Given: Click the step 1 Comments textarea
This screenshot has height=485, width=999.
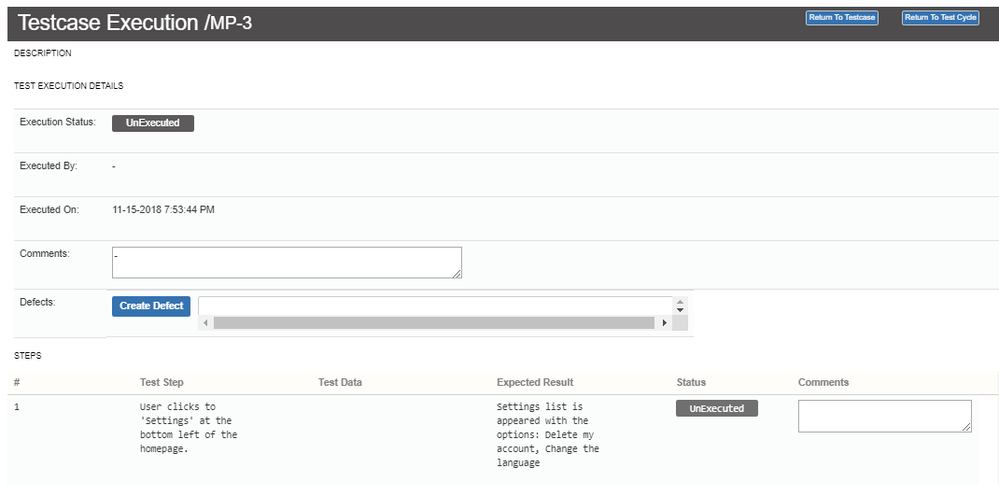Looking at the screenshot, I should point(884,416).
